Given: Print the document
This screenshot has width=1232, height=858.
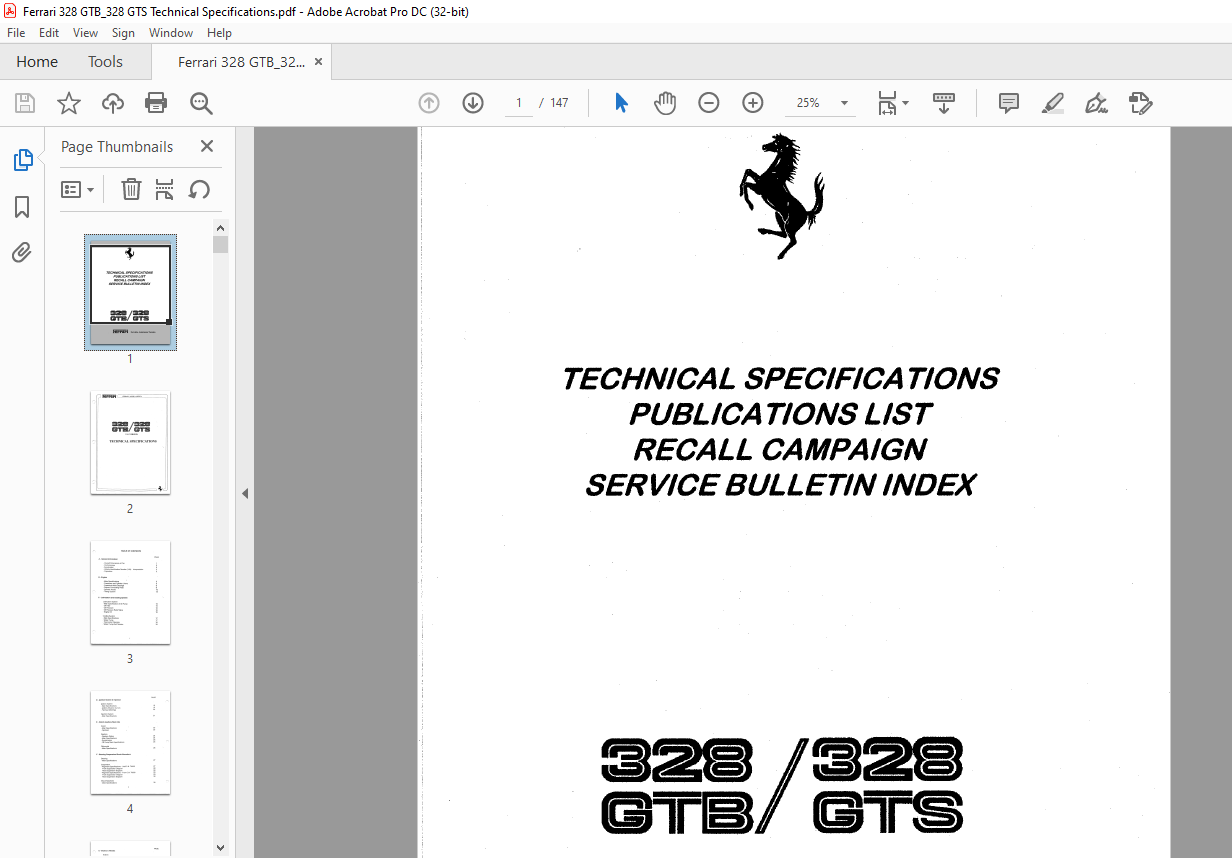Looking at the screenshot, I should click(x=156, y=103).
